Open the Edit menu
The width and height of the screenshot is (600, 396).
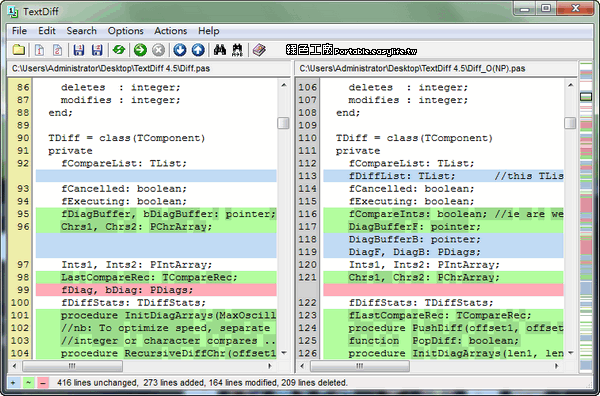pos(47,31)
